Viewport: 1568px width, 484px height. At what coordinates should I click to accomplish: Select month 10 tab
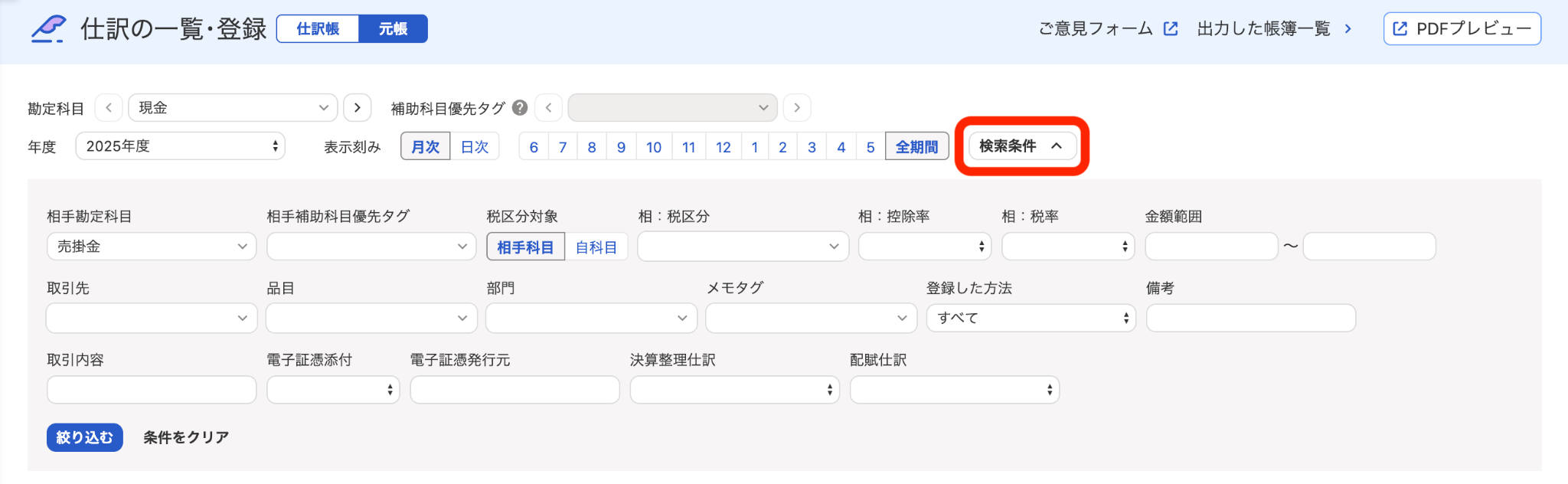click(x=654, y=146)
